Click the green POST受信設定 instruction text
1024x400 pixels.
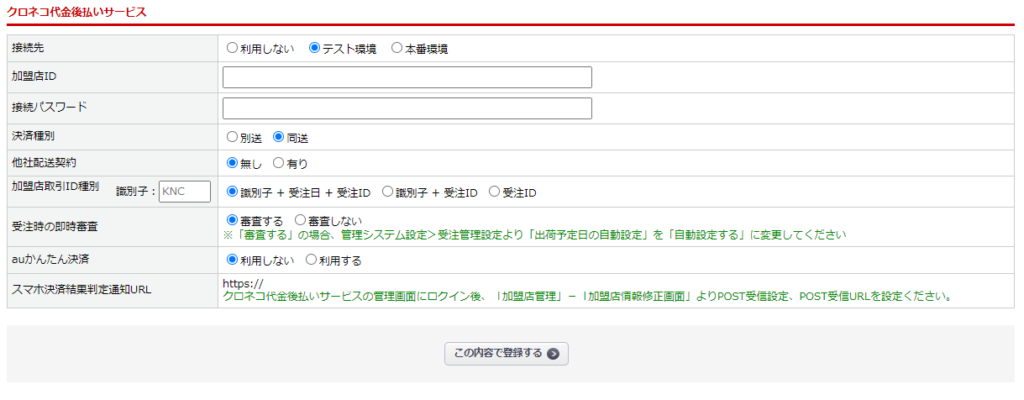point(586,296)
